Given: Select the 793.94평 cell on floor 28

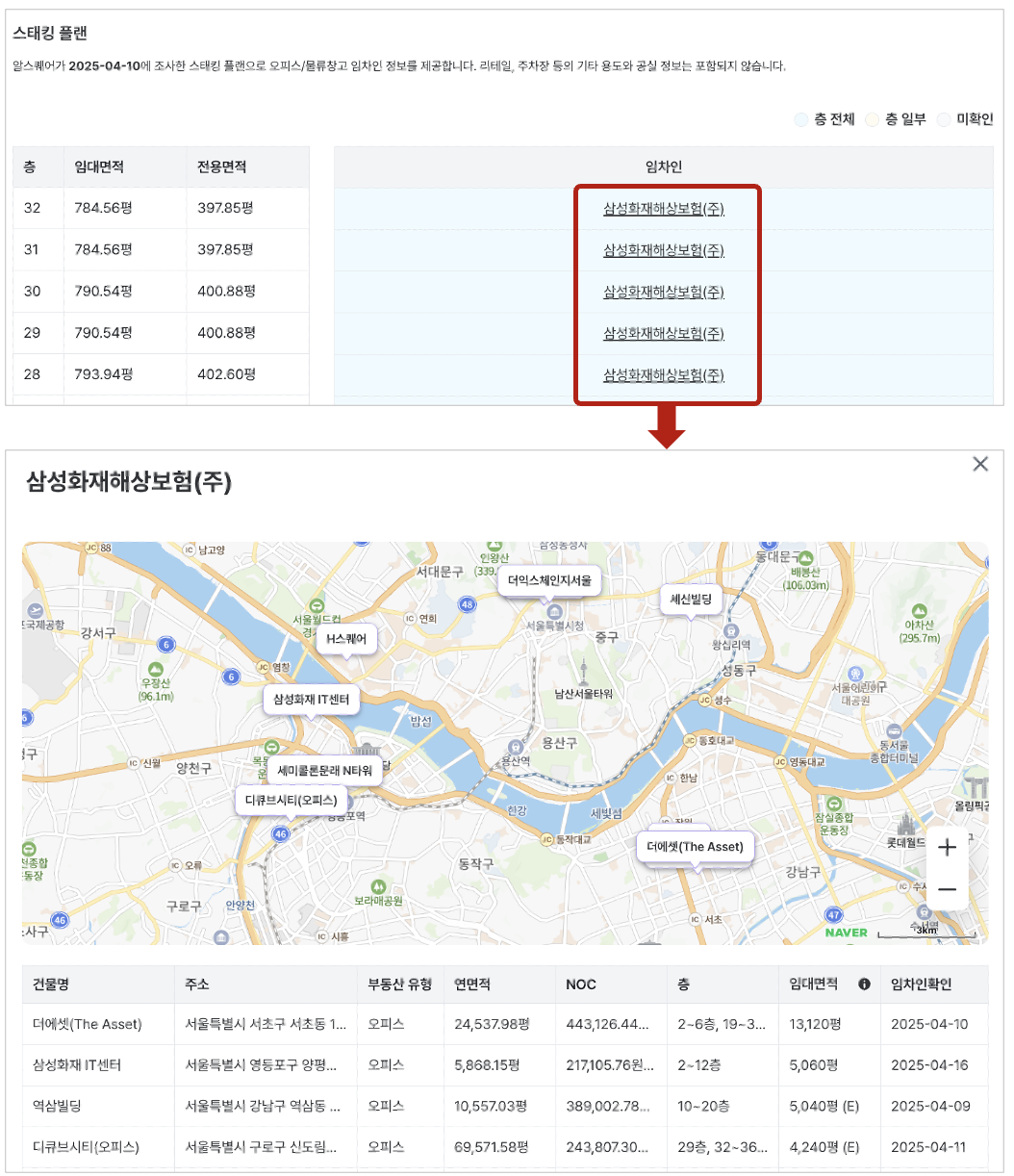Looking at the screenshot, I should pos(124,373).
